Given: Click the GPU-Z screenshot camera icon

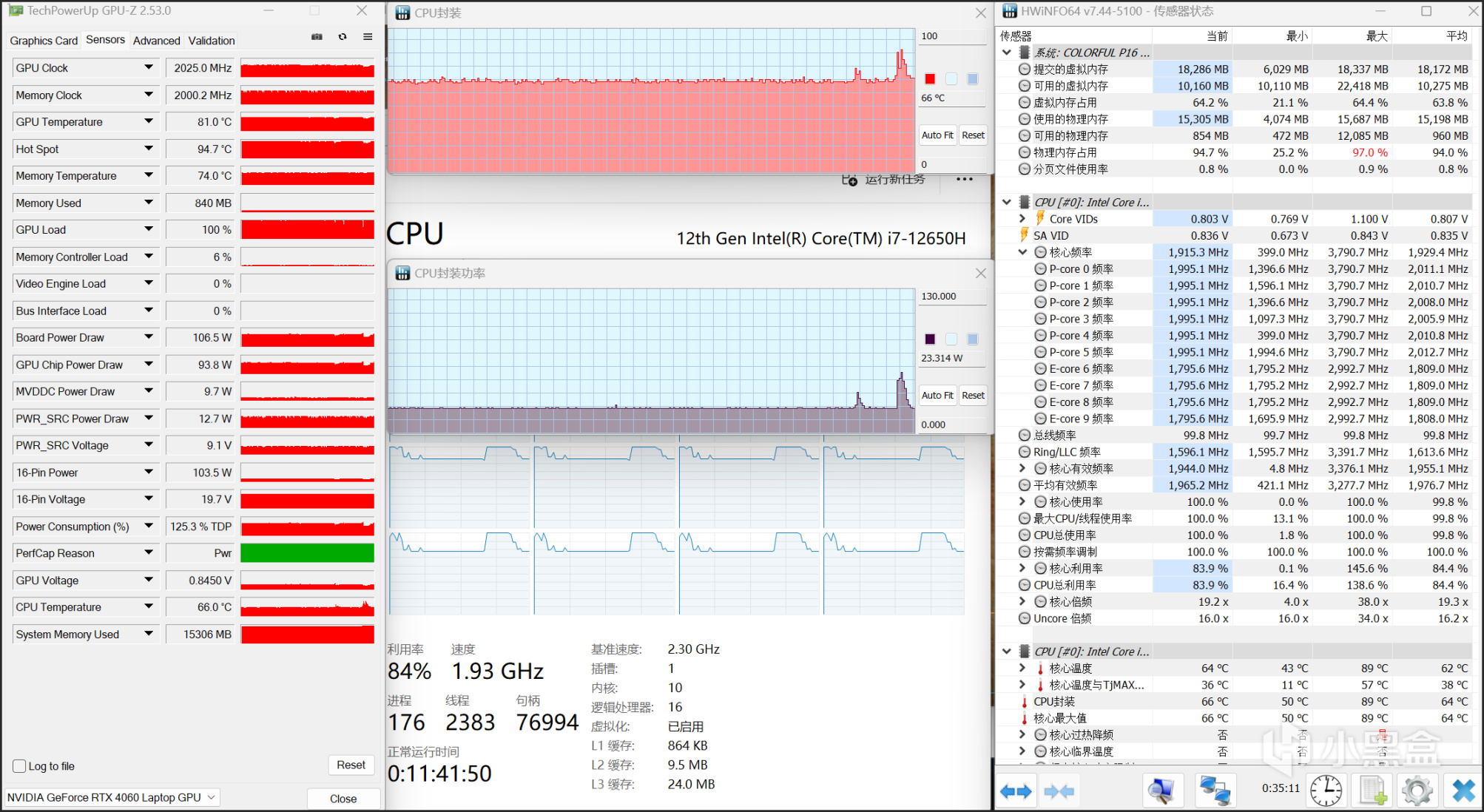Looking at the screenshot, I should 317,37.
